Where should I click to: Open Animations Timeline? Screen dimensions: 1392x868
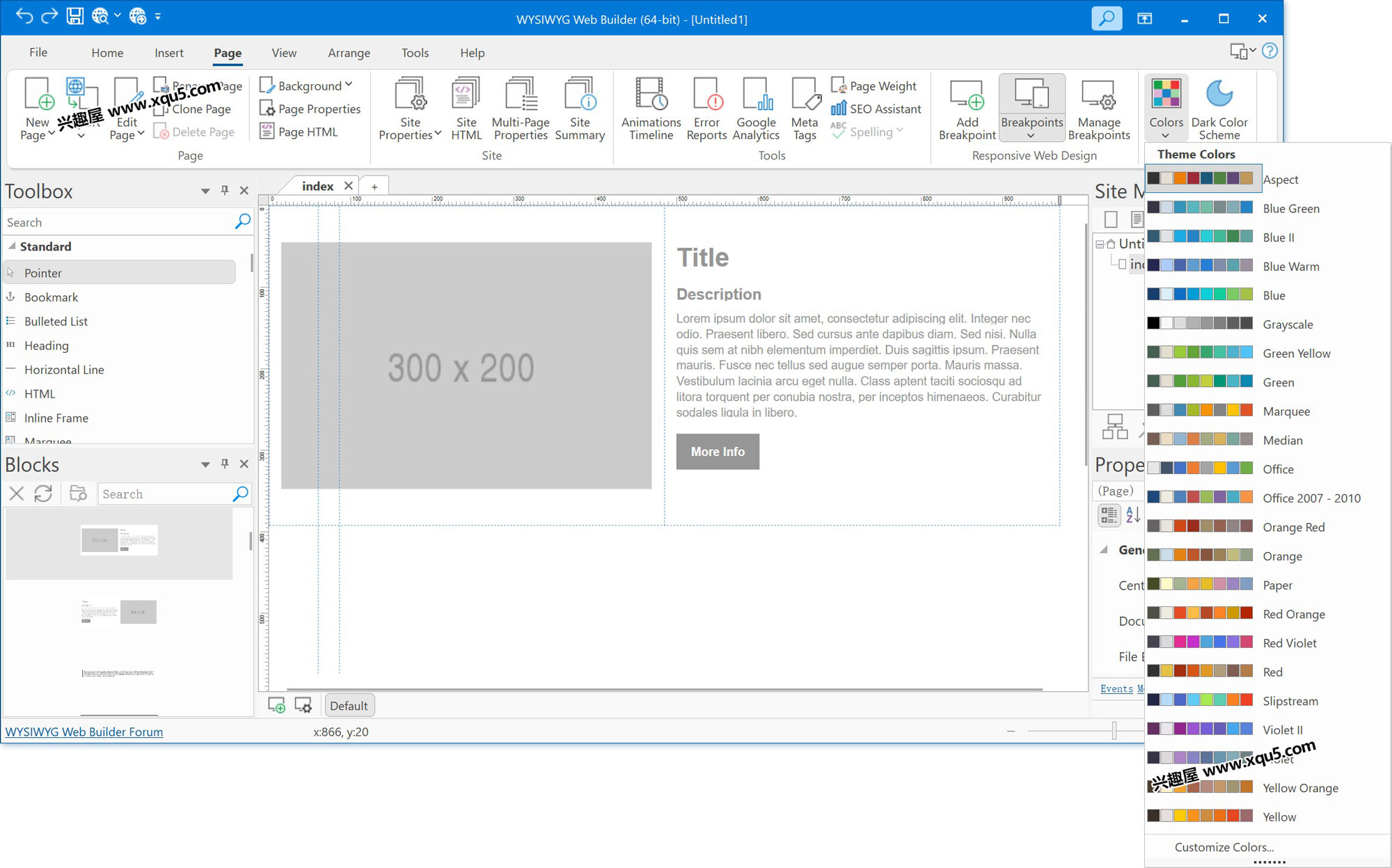pyautogui.click(x=651, y=109)
